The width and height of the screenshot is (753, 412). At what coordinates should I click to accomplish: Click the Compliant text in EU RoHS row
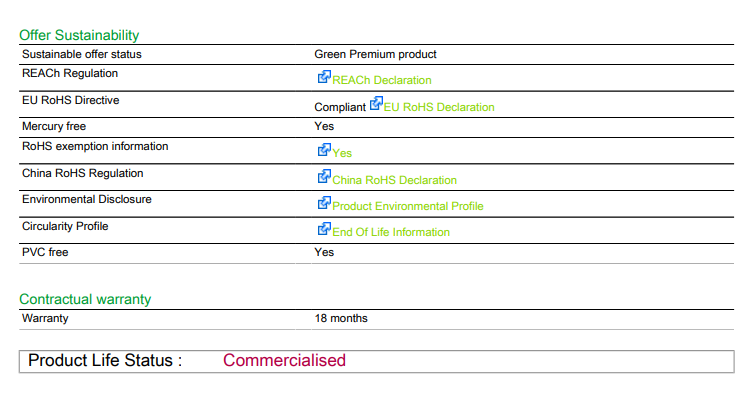coord(340,107)
